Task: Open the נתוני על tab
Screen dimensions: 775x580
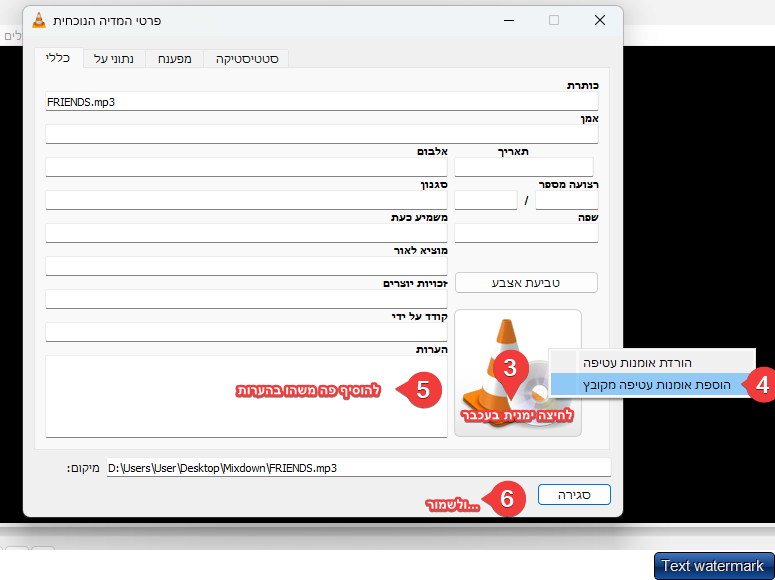Action: pyautogui.click(x=114, y=59)
